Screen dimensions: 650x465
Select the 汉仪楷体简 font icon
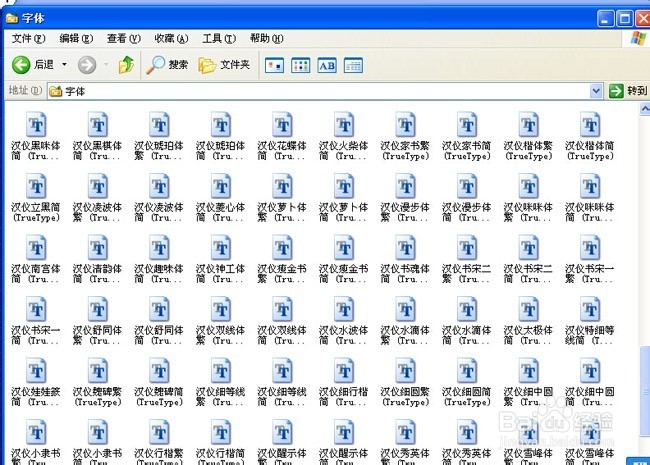click(x=590, y=124)
